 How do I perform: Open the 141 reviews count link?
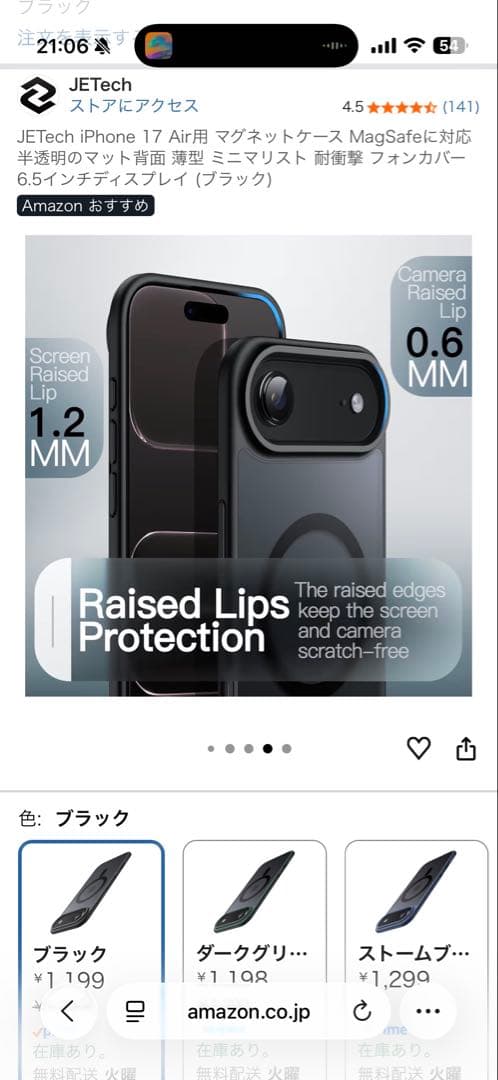coord(461,107)
